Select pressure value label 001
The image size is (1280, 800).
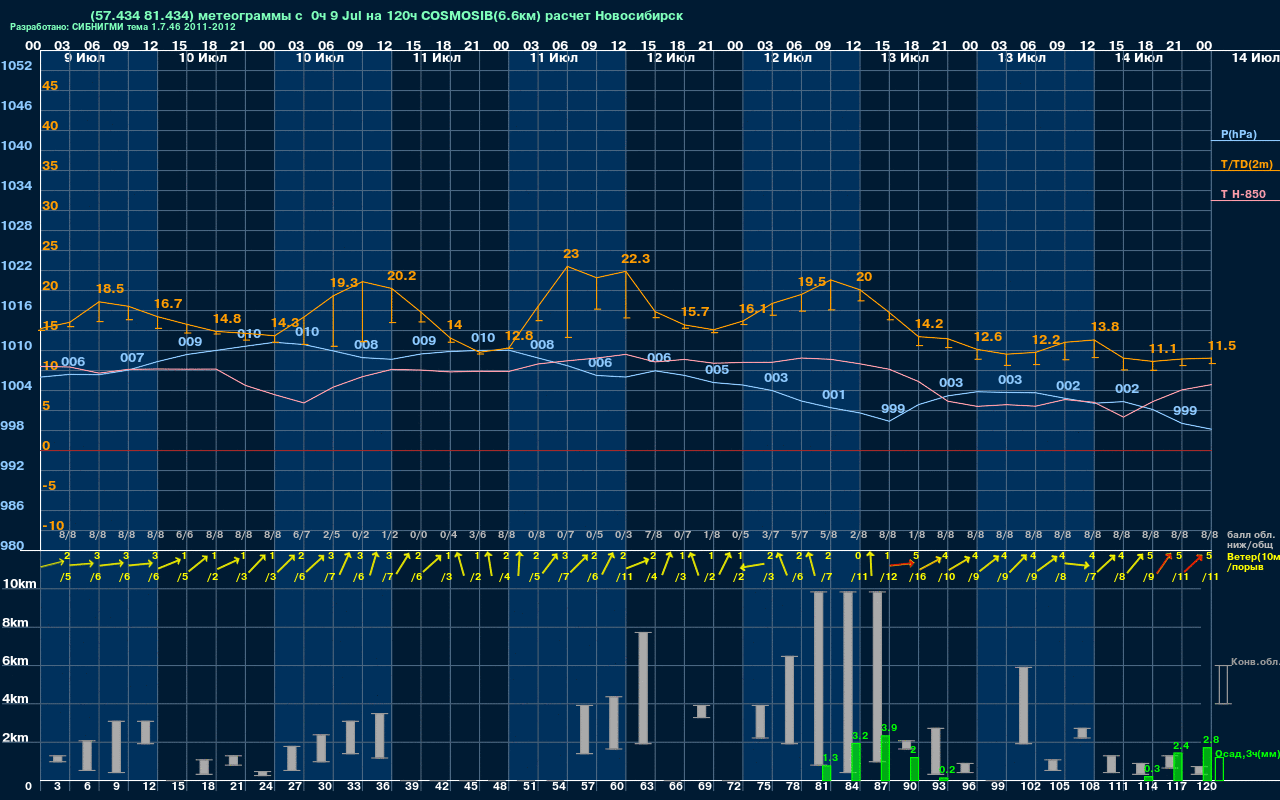[x=834, y=394]
